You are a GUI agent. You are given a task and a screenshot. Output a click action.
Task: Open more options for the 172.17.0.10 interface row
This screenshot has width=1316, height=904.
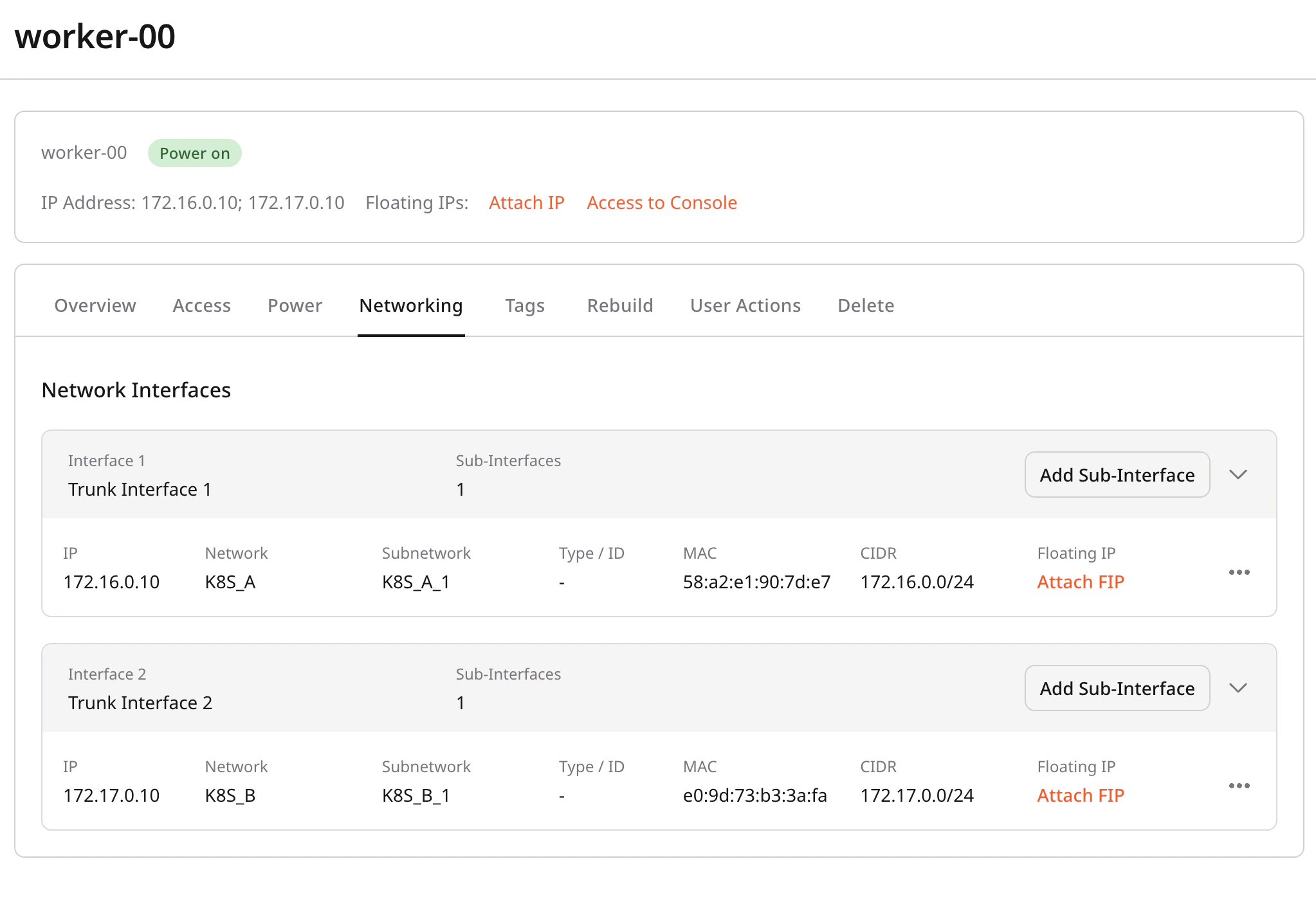pos(1239,785)
